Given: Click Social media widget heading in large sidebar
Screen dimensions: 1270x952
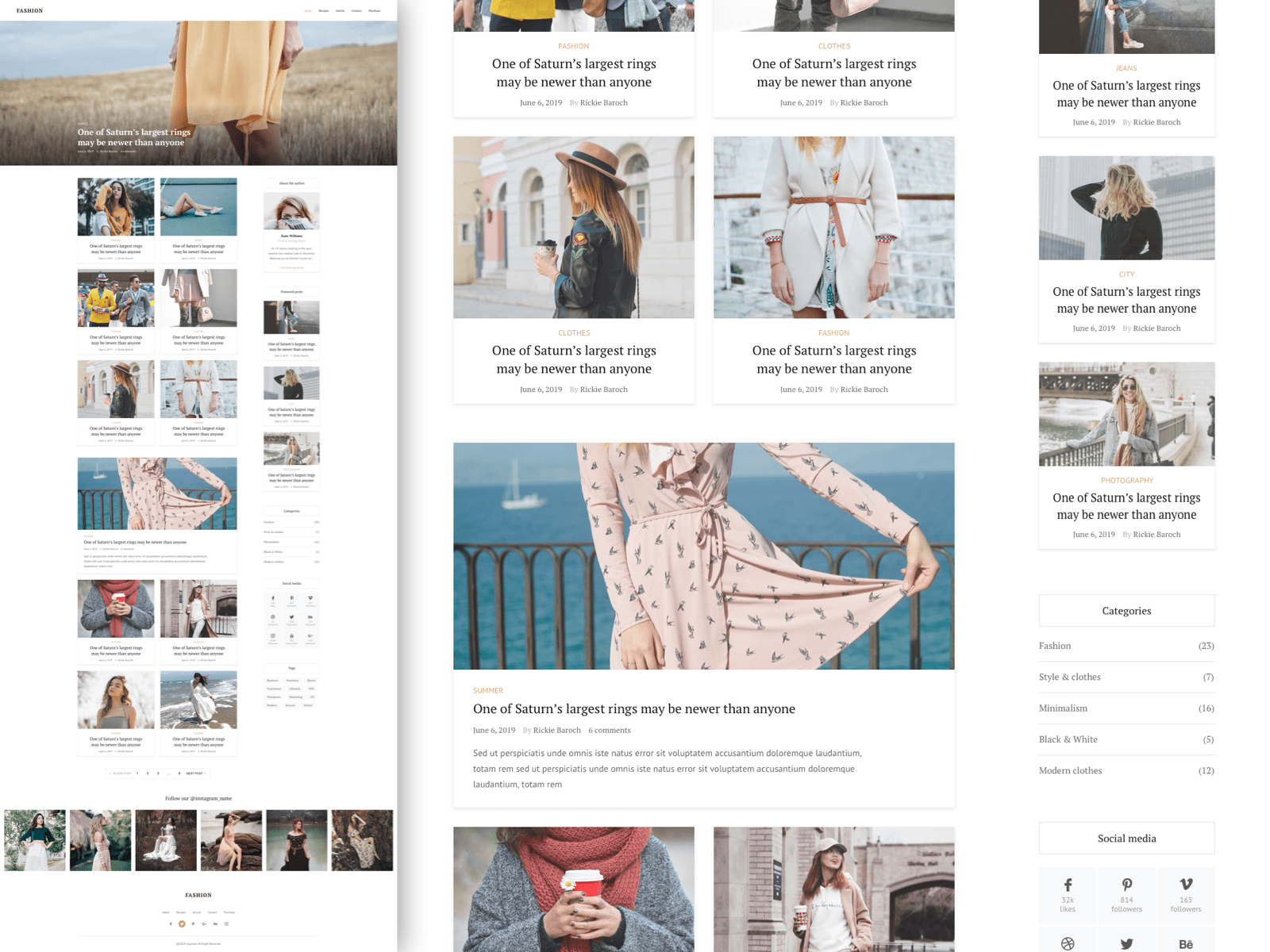Looking at the screenshot, I should [x=1127, y=839].
